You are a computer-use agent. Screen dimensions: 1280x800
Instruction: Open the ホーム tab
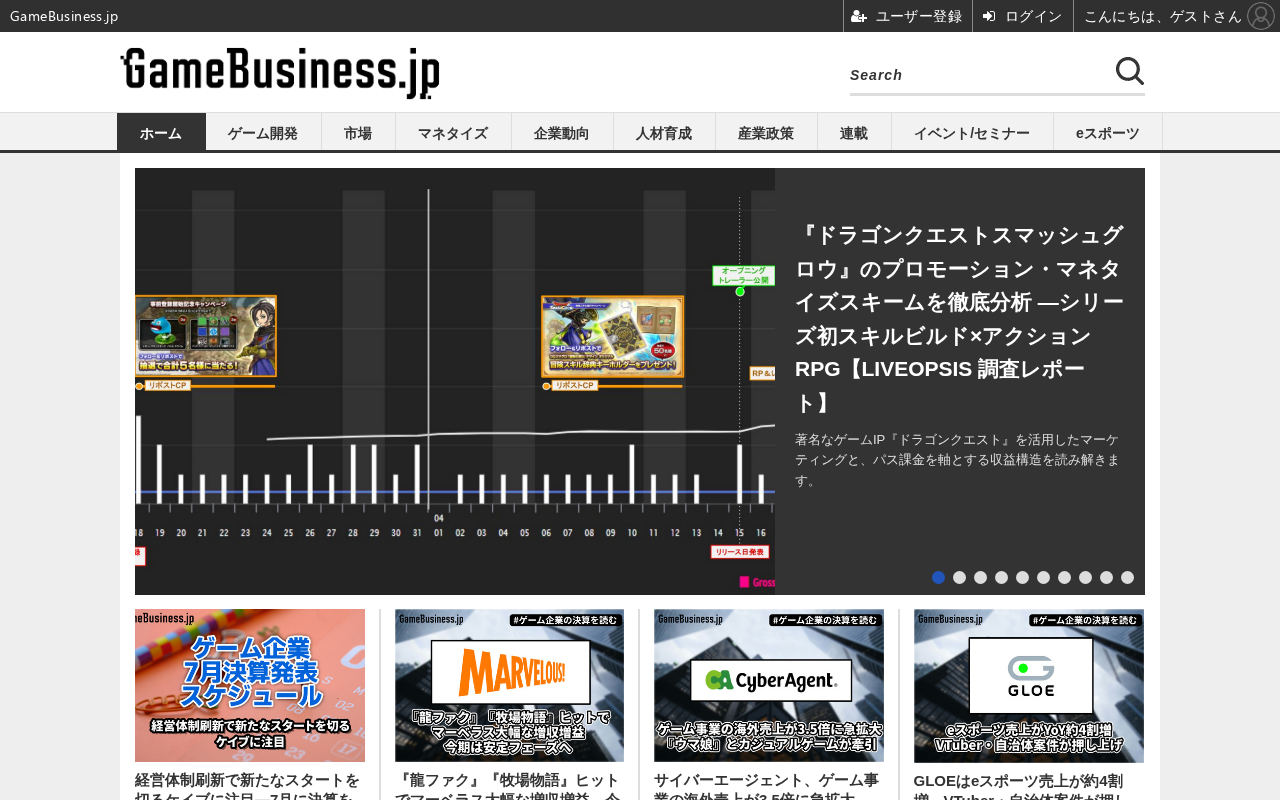(x=161, y=132)
